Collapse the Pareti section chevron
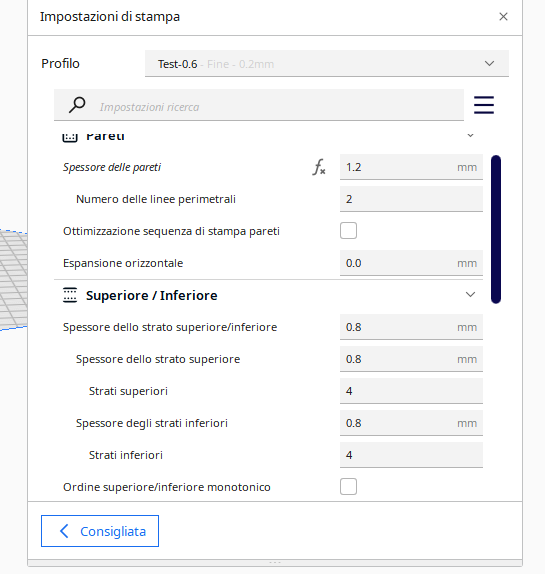 pos(470,135)
